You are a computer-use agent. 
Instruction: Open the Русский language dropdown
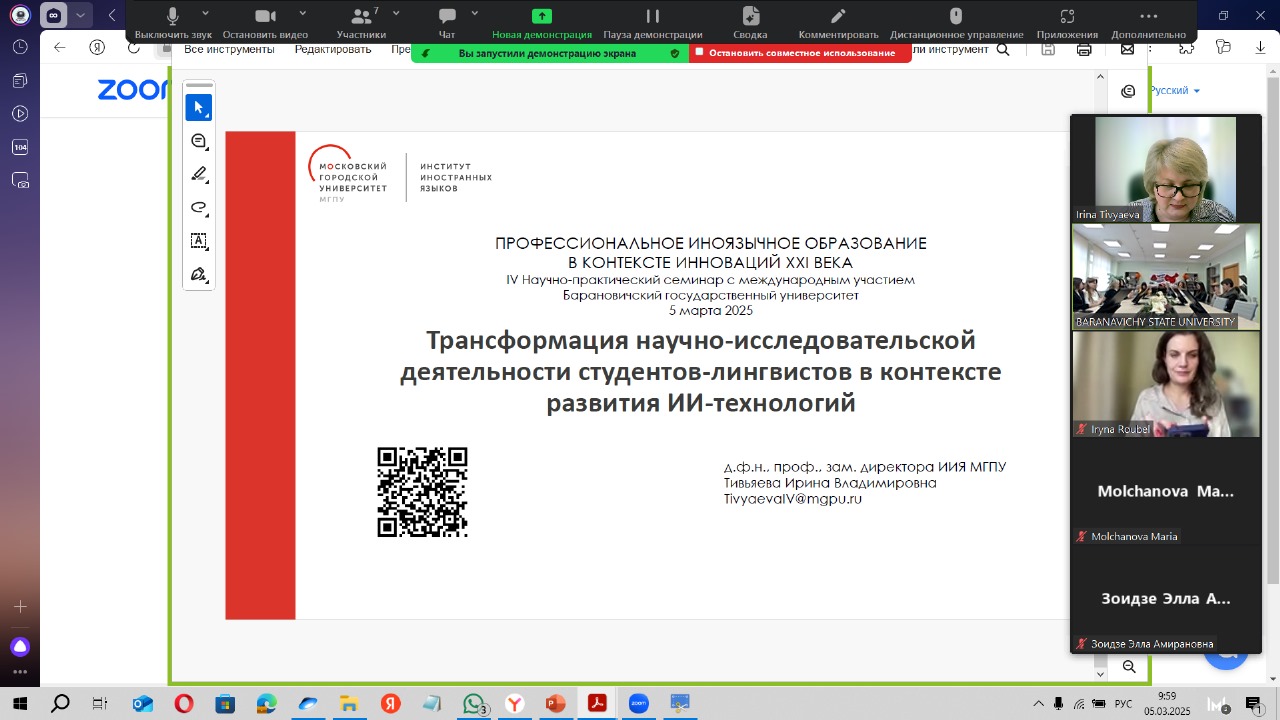[1174, 91]
